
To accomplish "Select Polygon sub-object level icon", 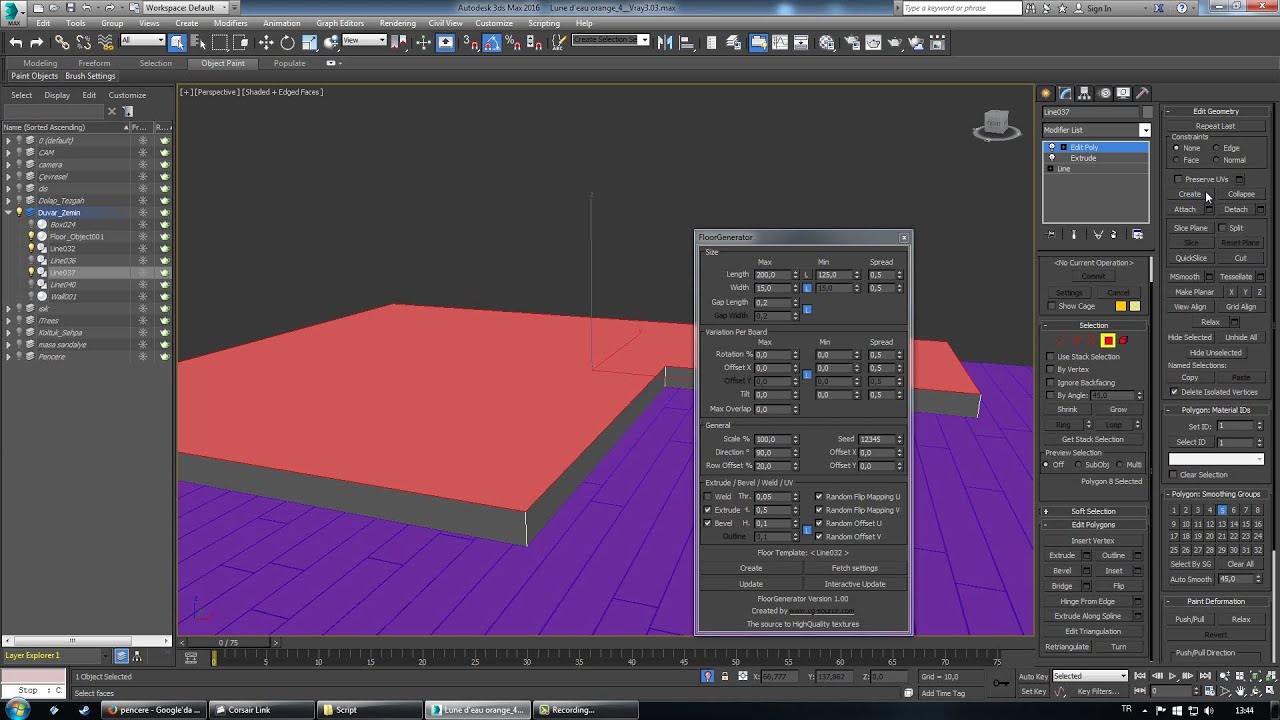I will (1108, 341).
